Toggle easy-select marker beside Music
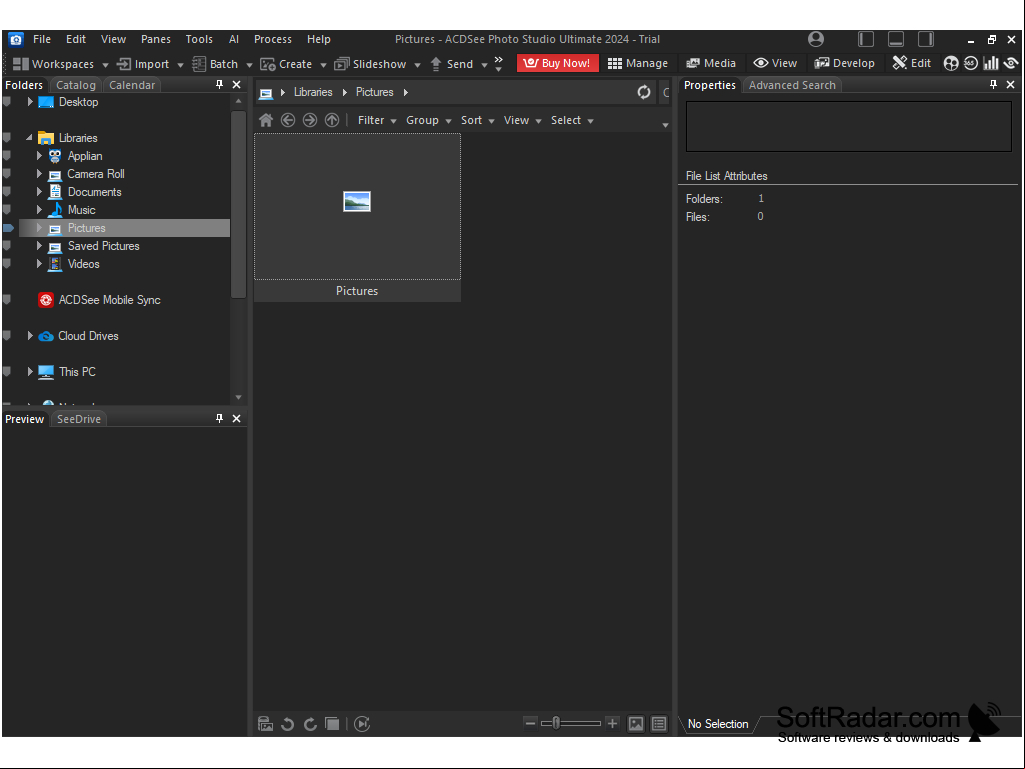Image resolution: width=1025 pixels, height=769 pixels. coord(7,210)
